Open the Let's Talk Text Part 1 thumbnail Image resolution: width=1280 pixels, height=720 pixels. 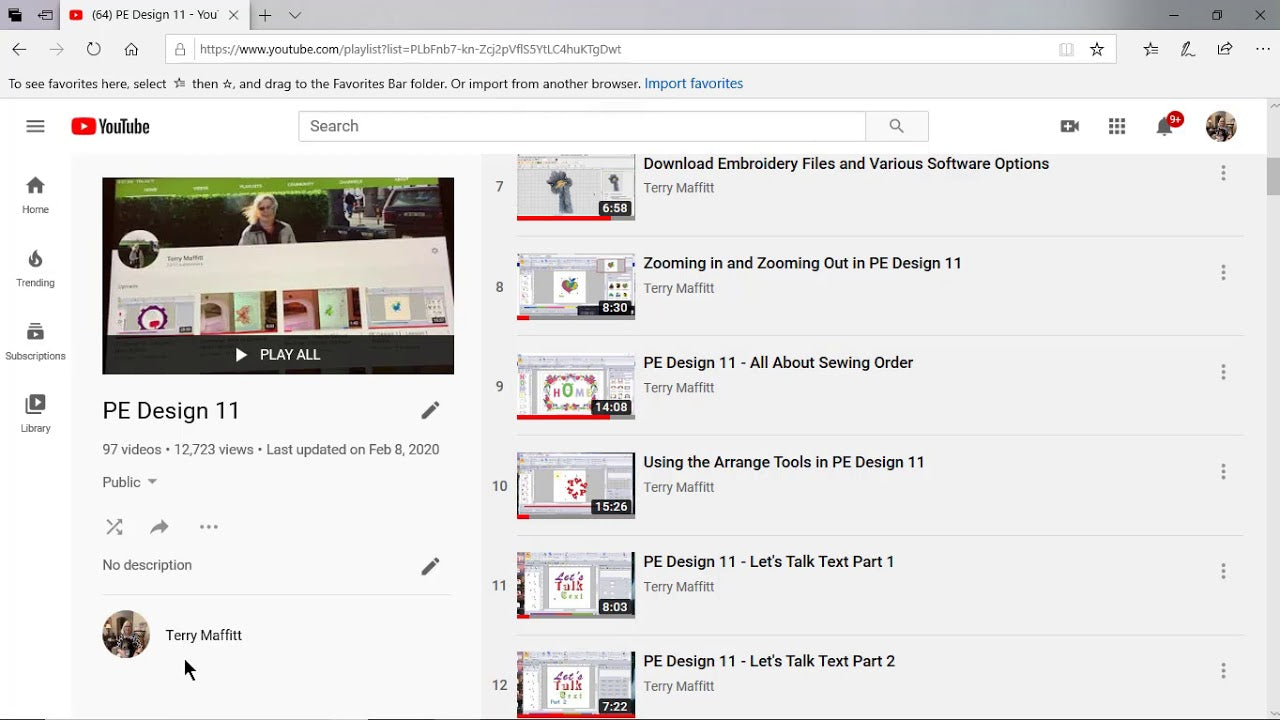tap(575, 585)
